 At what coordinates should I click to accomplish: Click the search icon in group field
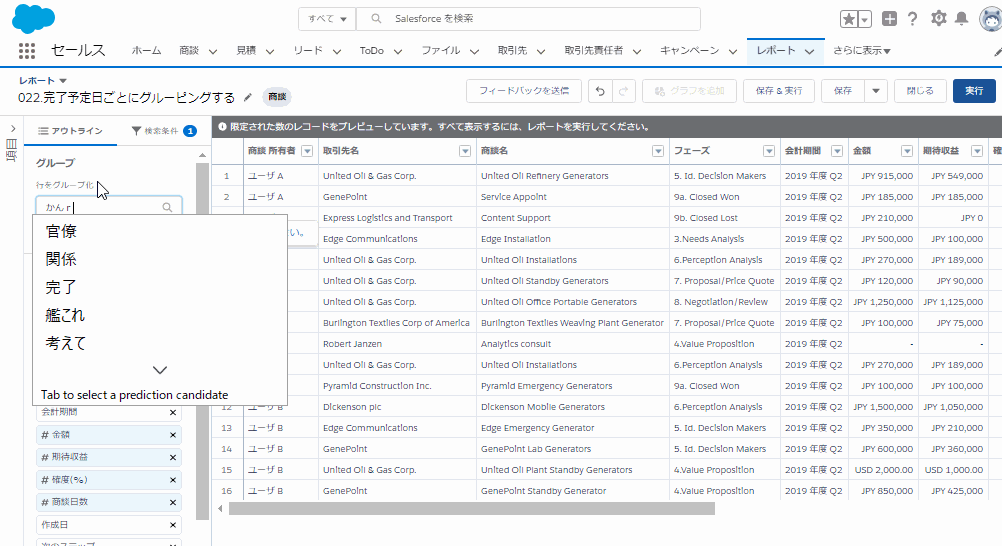[x=167, y=207]
